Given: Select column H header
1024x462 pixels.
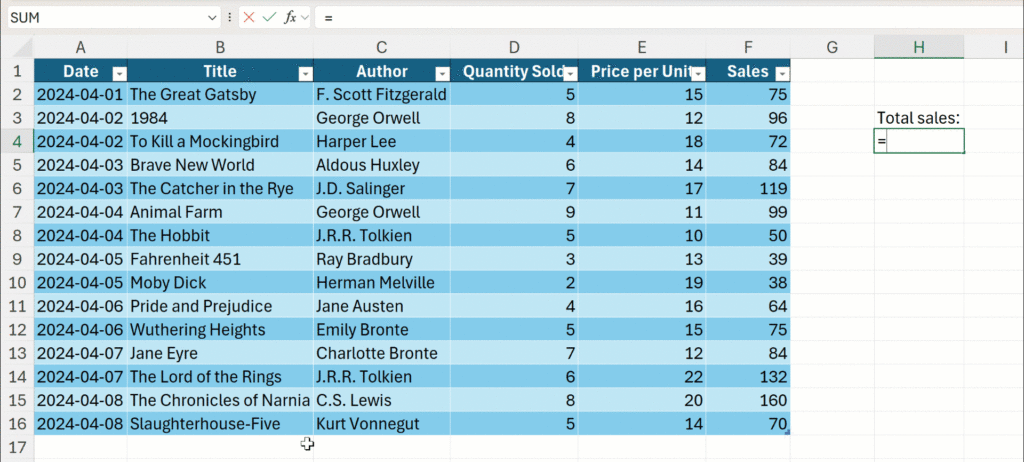Looking at the screenshot, I should 918,47.
